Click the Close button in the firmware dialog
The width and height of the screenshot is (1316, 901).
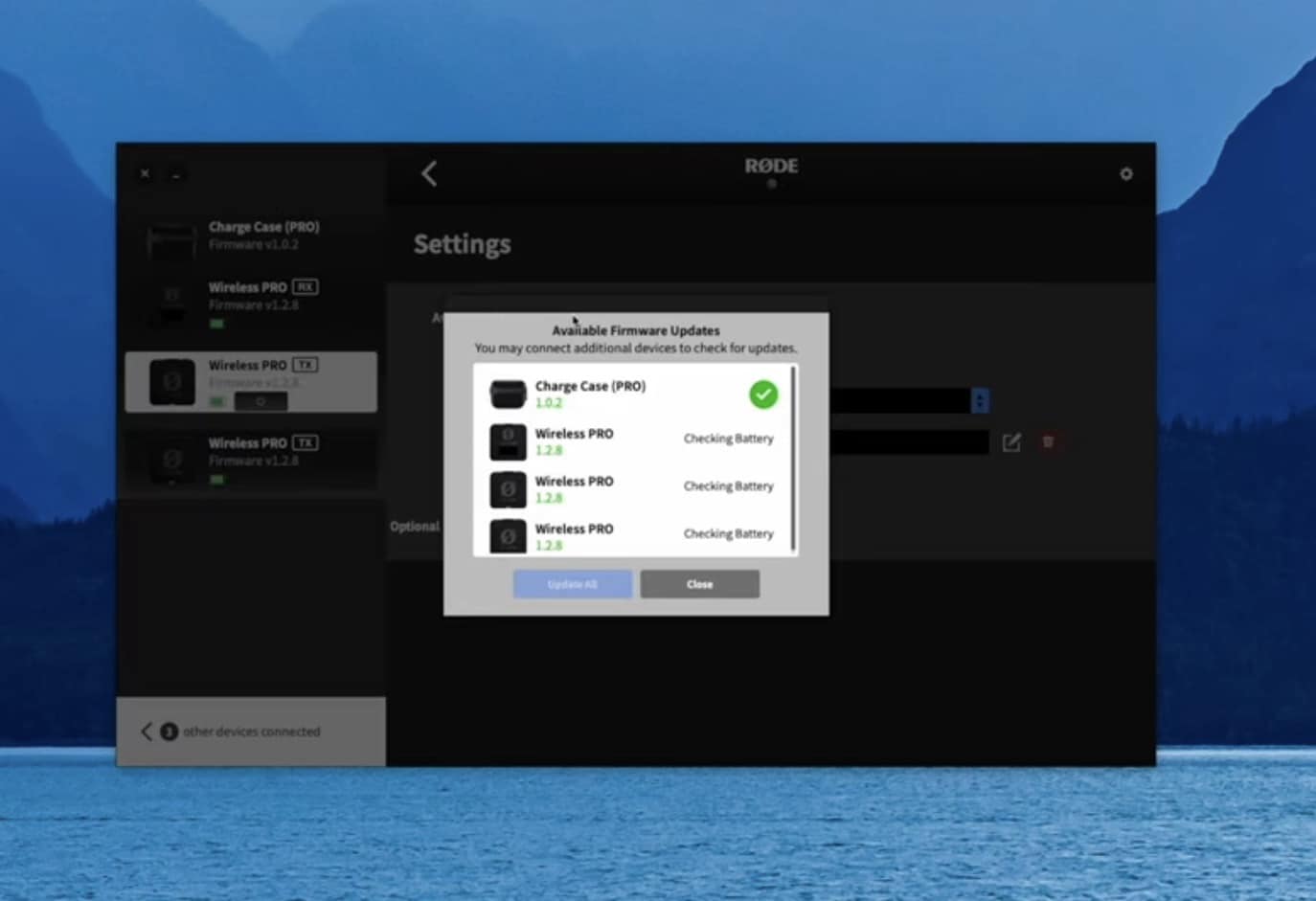coord(700,584)
